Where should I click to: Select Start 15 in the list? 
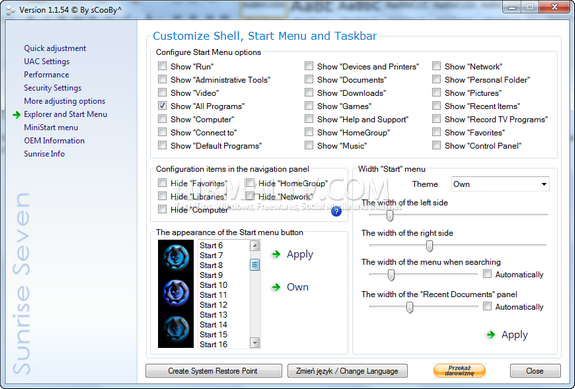[213, 334]
